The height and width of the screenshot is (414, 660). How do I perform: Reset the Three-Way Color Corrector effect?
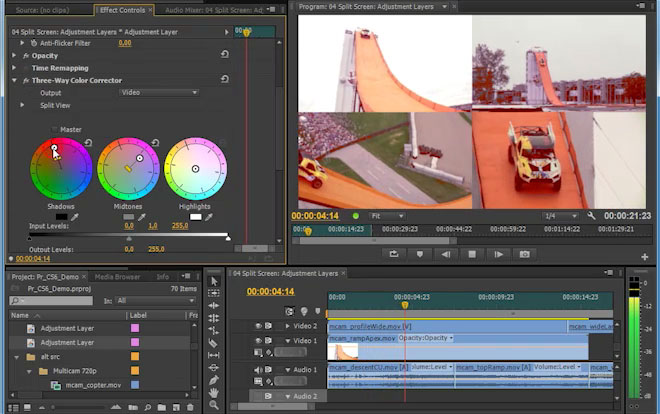[x=225, y=80]
